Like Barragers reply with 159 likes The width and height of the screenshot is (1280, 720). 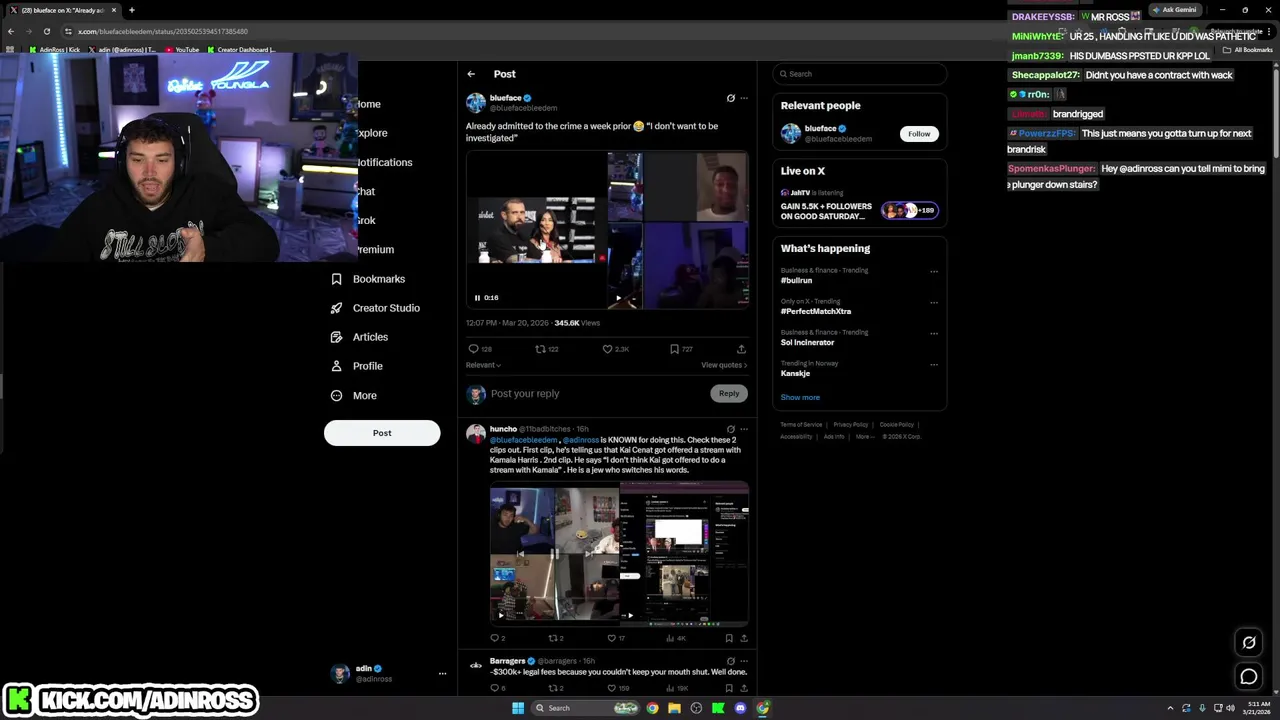[x=618, y=688]
